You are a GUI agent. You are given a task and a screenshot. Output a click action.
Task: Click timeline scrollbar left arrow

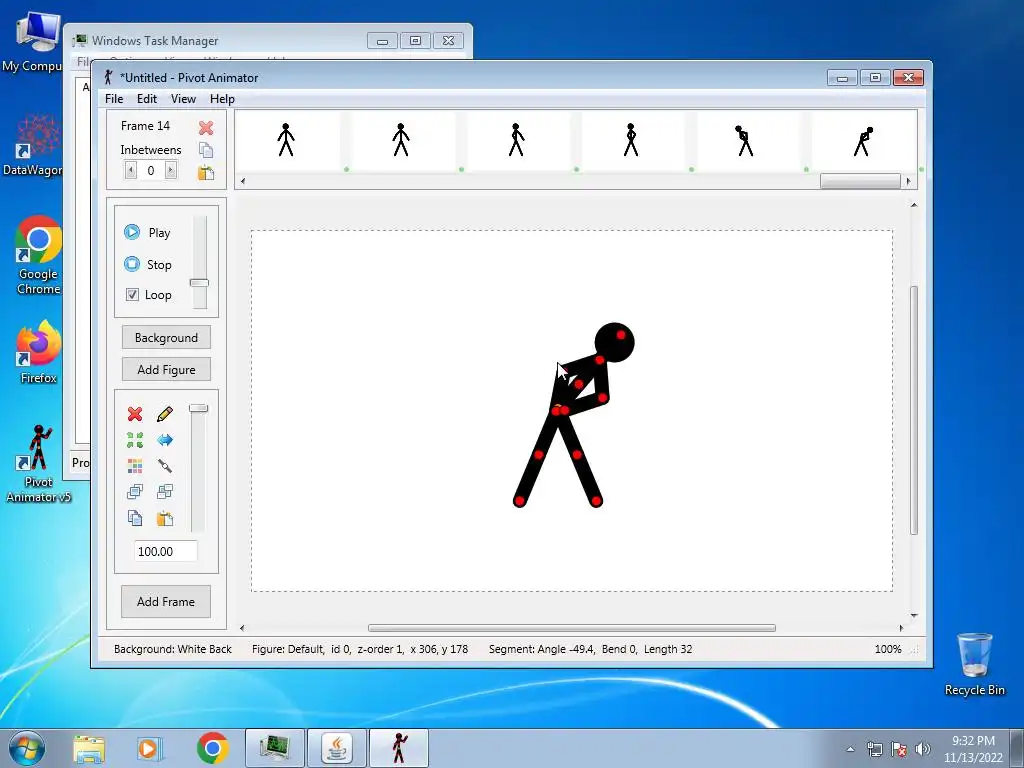coord(243,181)
